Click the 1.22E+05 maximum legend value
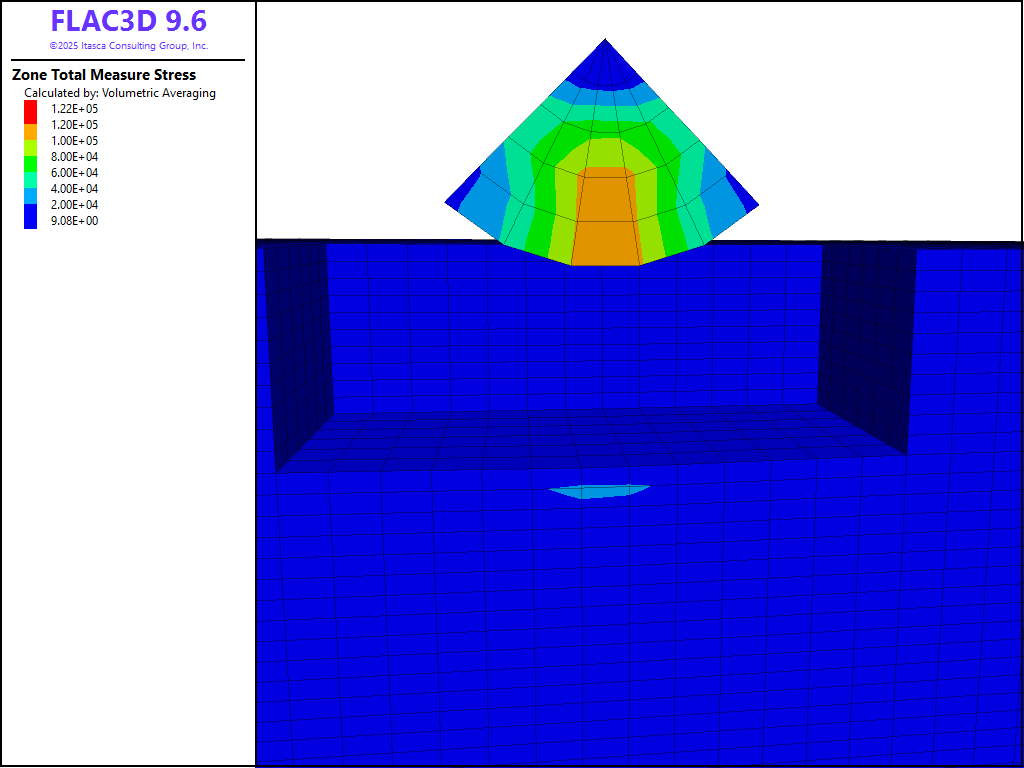 coord(74,109)
